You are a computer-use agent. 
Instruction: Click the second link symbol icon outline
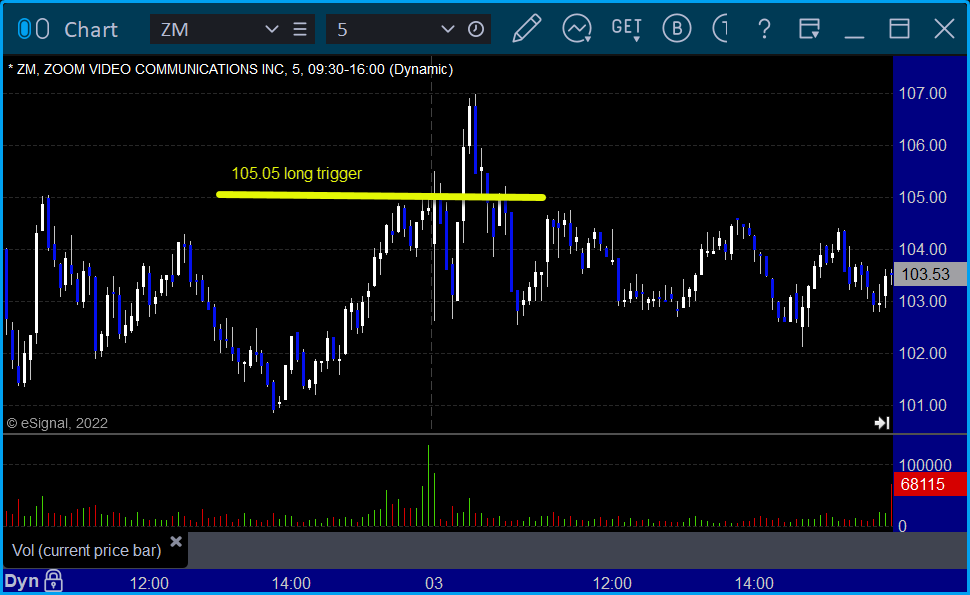pyautogui.click(x=42, y=29)
